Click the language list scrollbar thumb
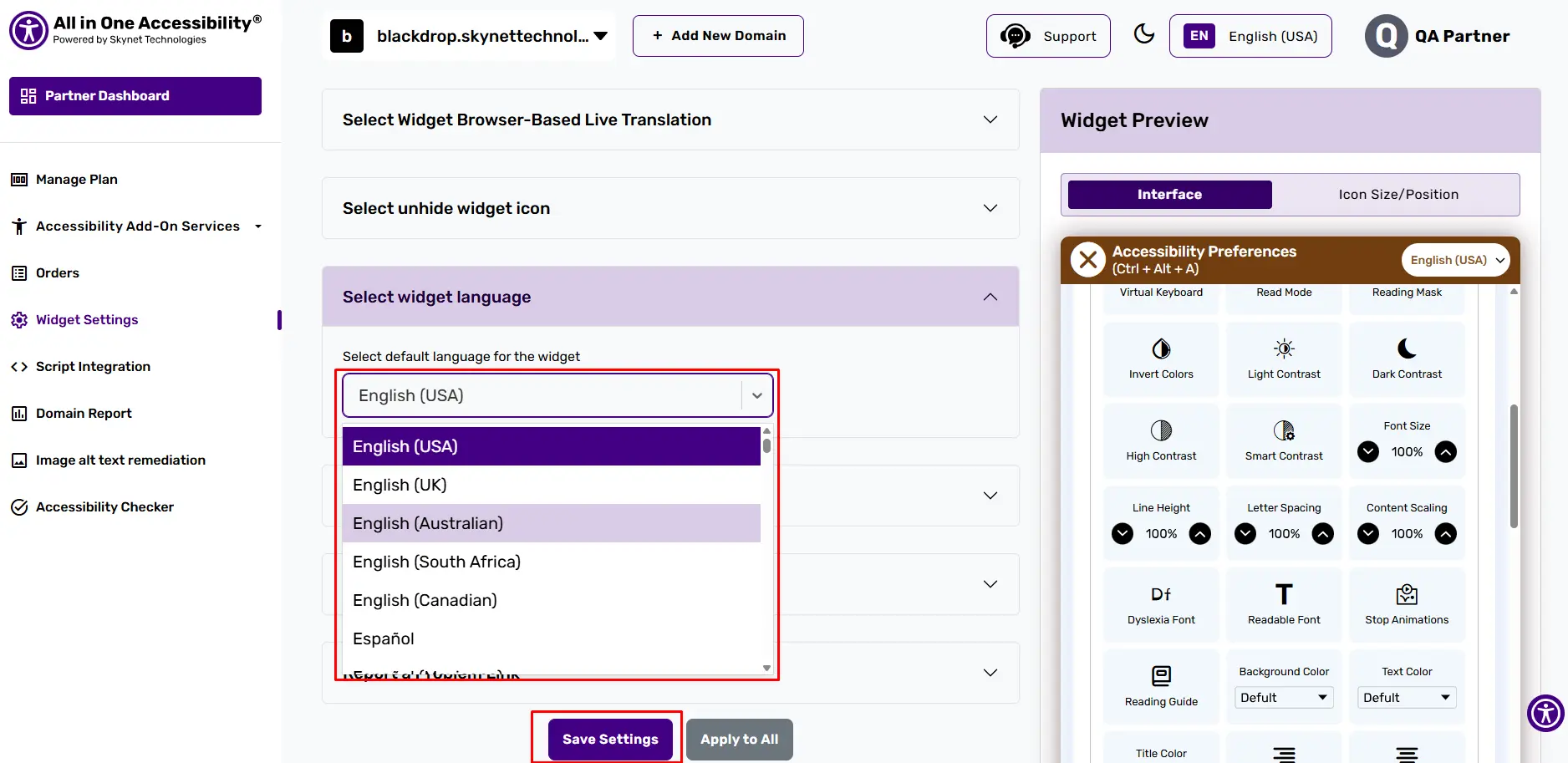 (766, 445)
